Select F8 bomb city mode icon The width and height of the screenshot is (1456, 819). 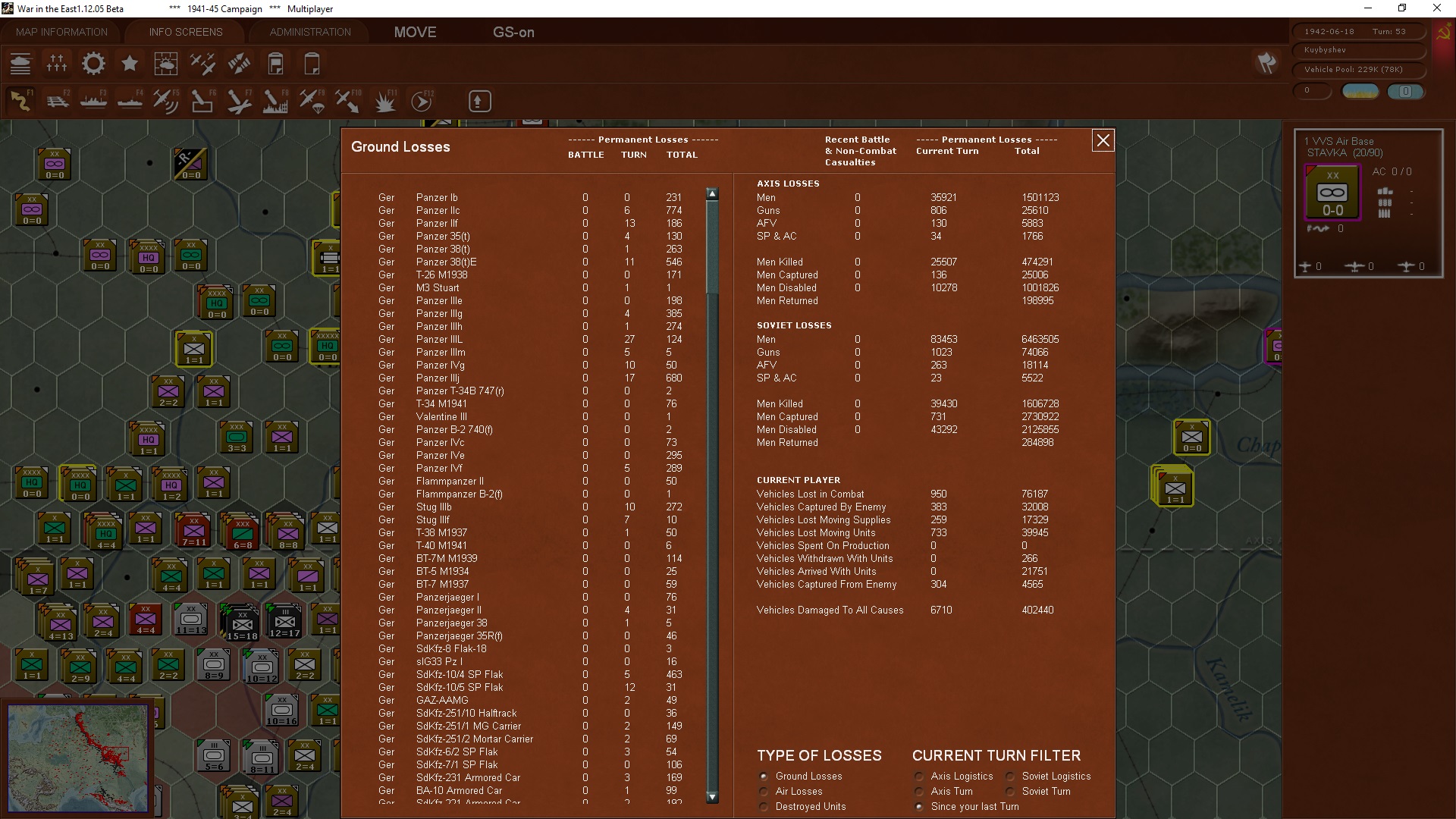275,101
